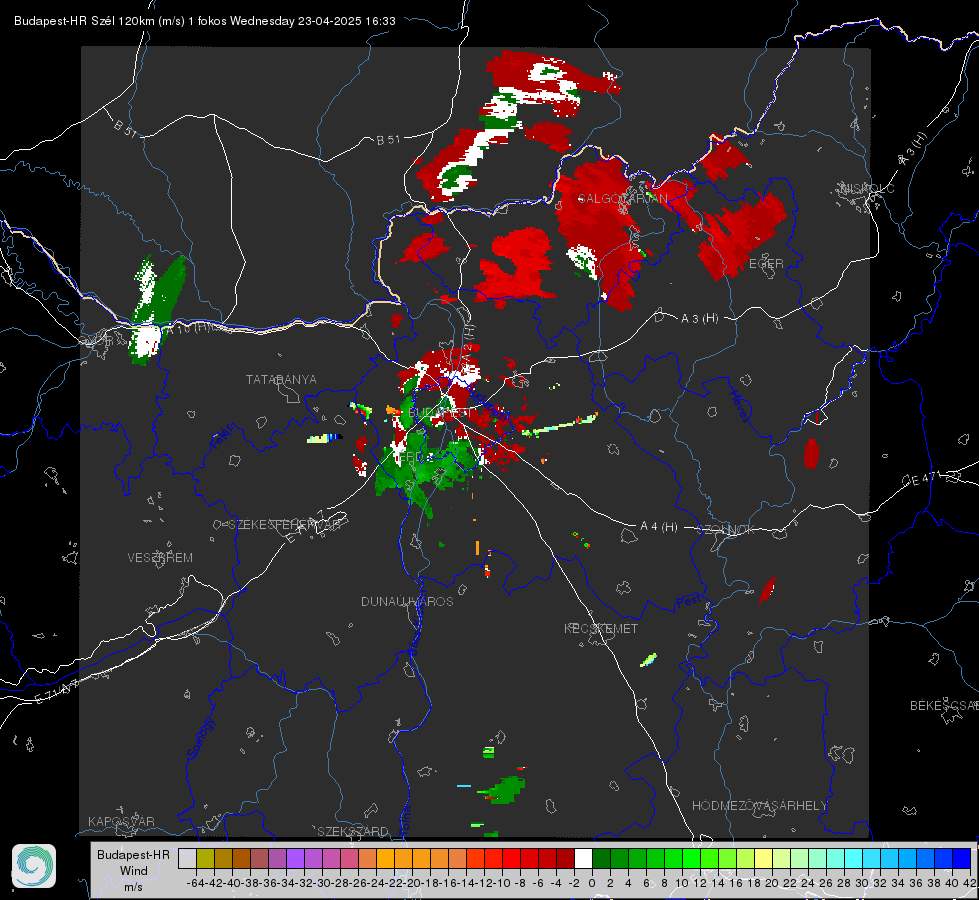Click the BUDAPEST city label on the map
The image size is (979, 900).
[439, 413]
